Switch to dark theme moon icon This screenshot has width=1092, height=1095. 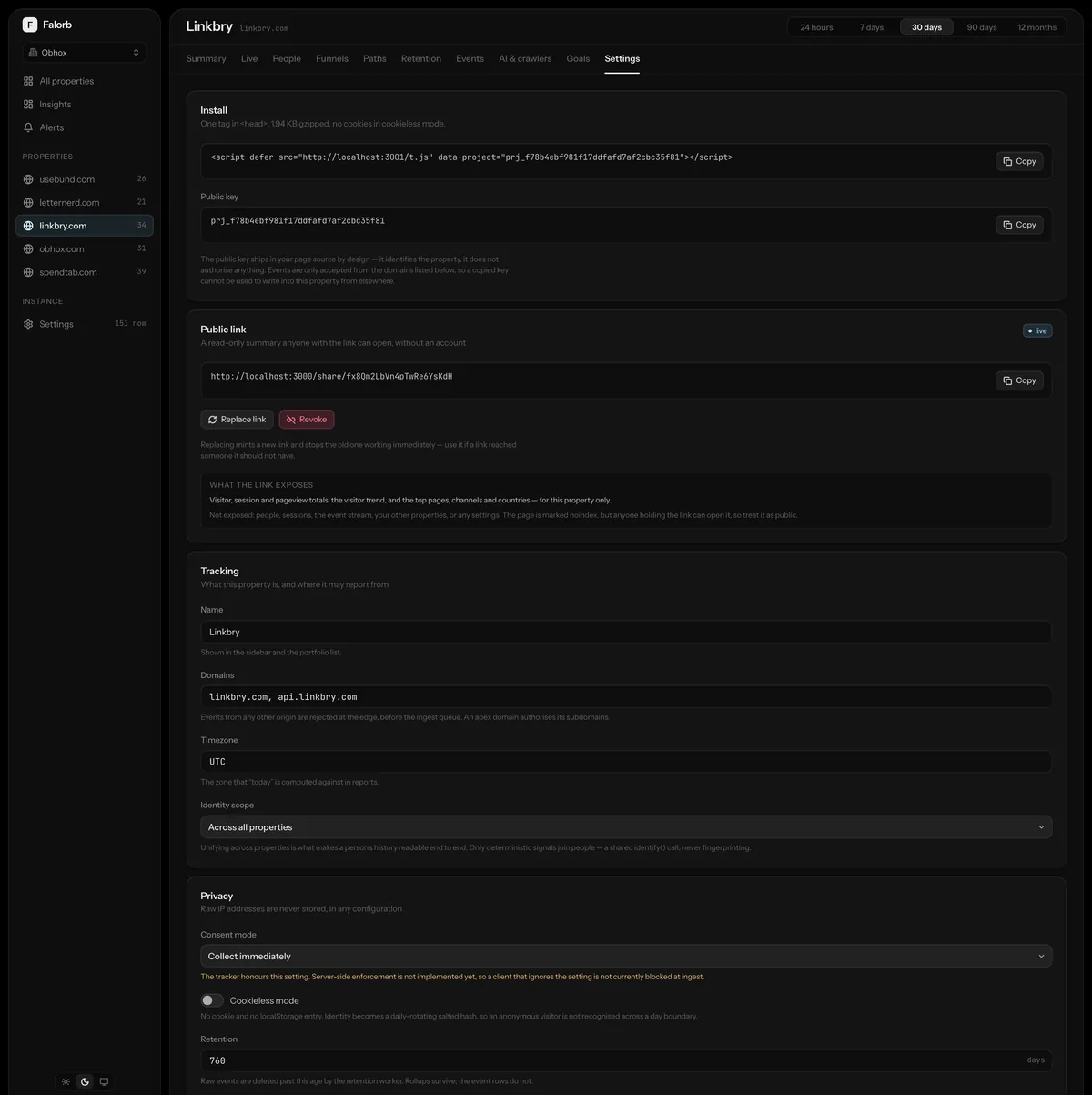pos(85,1082)
